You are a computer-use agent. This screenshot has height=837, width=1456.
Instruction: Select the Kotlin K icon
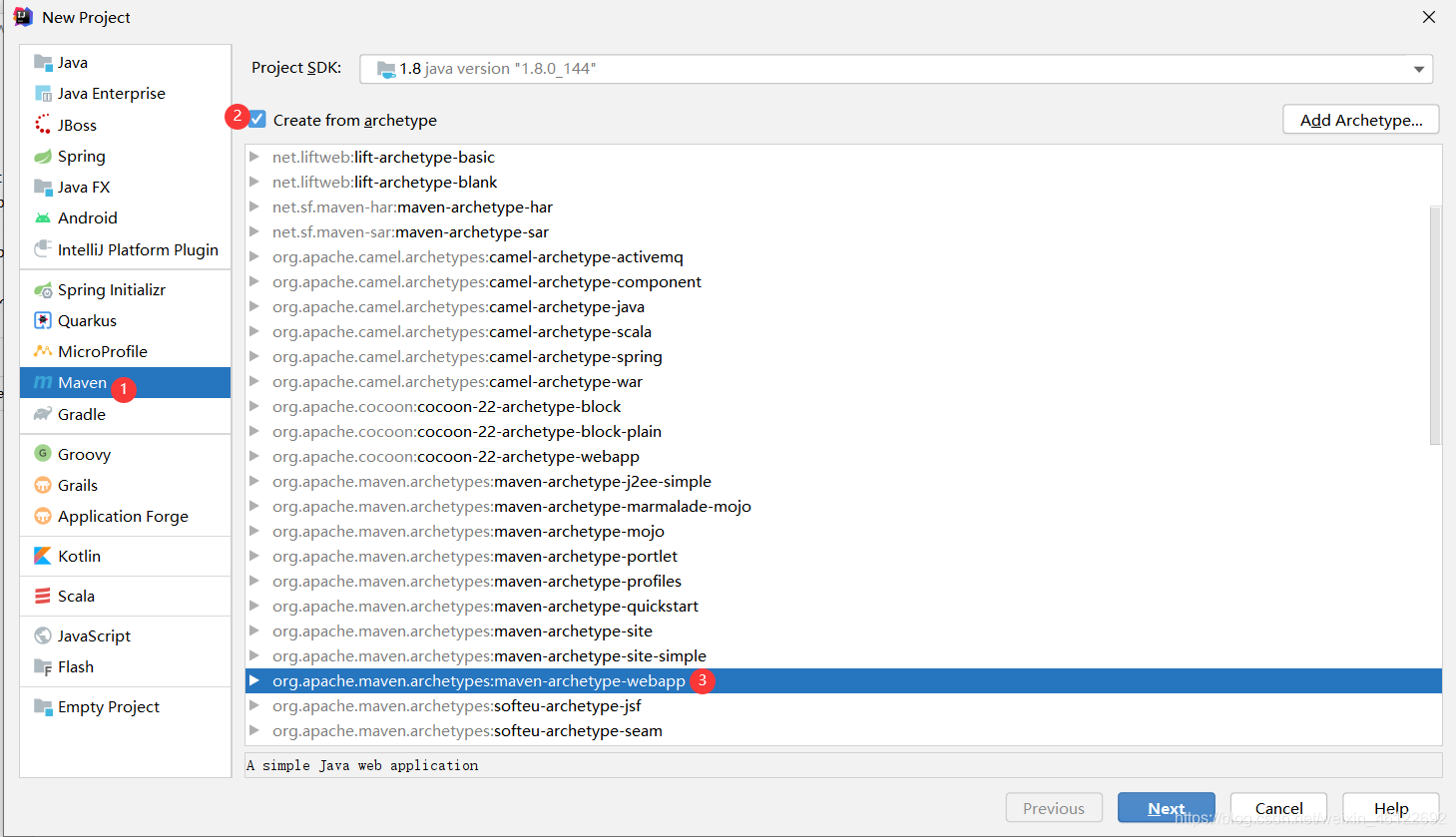point(43,557)
